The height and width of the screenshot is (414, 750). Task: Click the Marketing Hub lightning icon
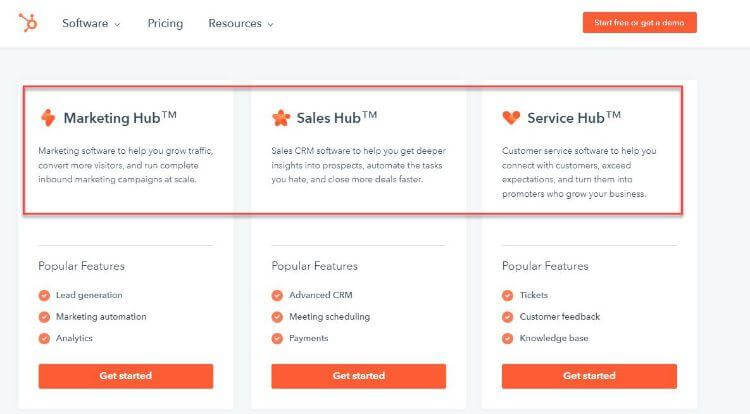coord(47,118)
